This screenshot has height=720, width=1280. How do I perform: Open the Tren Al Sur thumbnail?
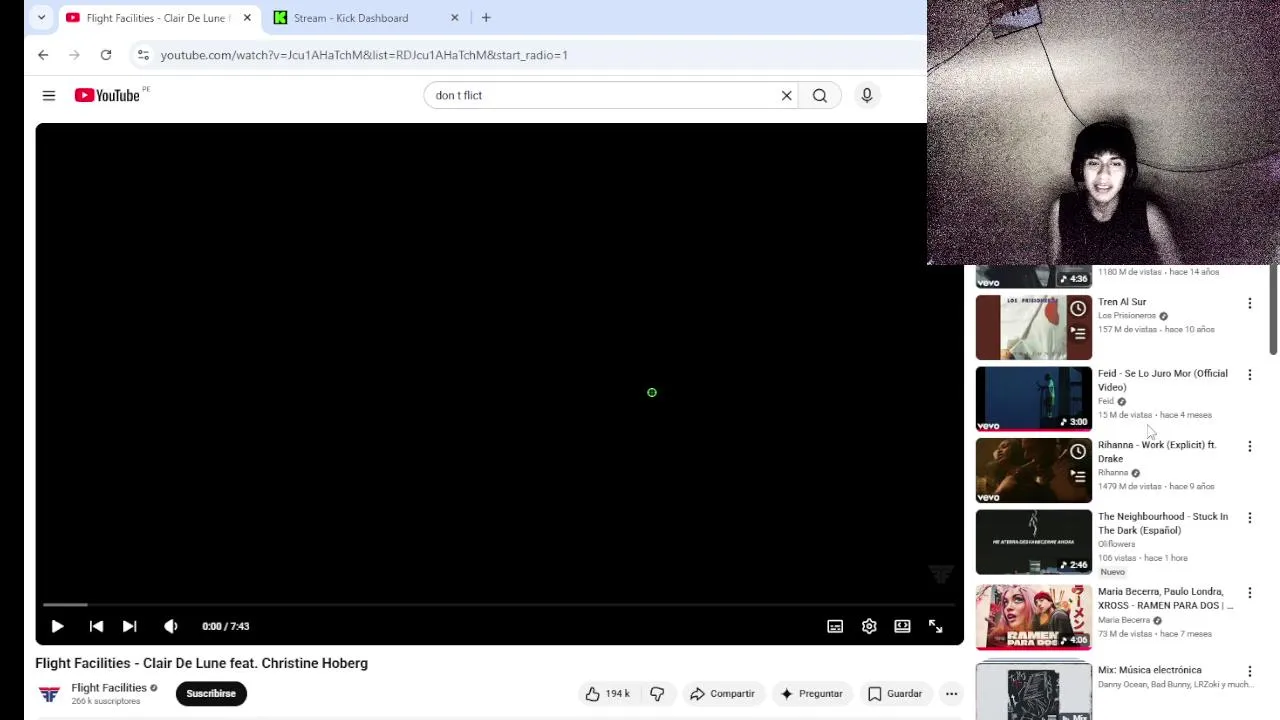(1034, 327)
